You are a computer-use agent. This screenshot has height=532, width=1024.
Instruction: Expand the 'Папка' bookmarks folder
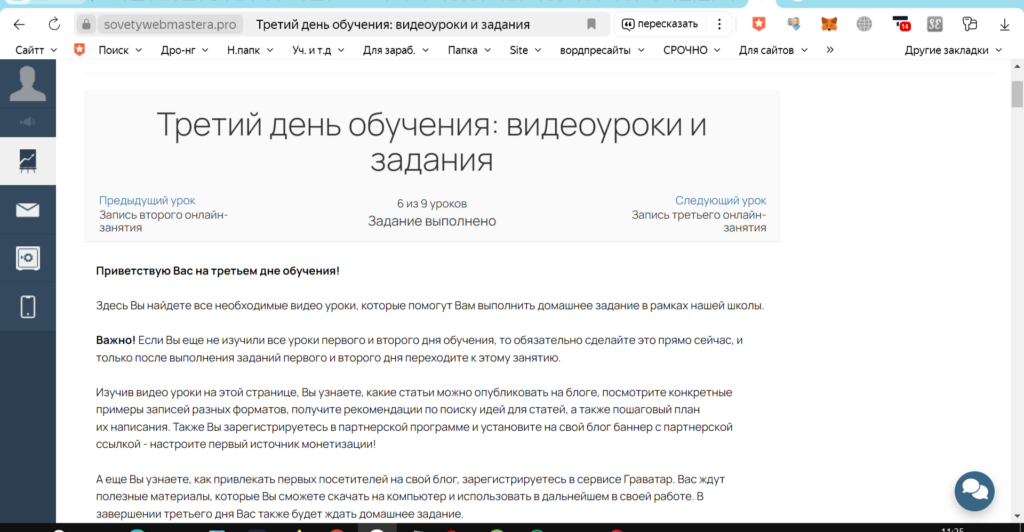469,50
